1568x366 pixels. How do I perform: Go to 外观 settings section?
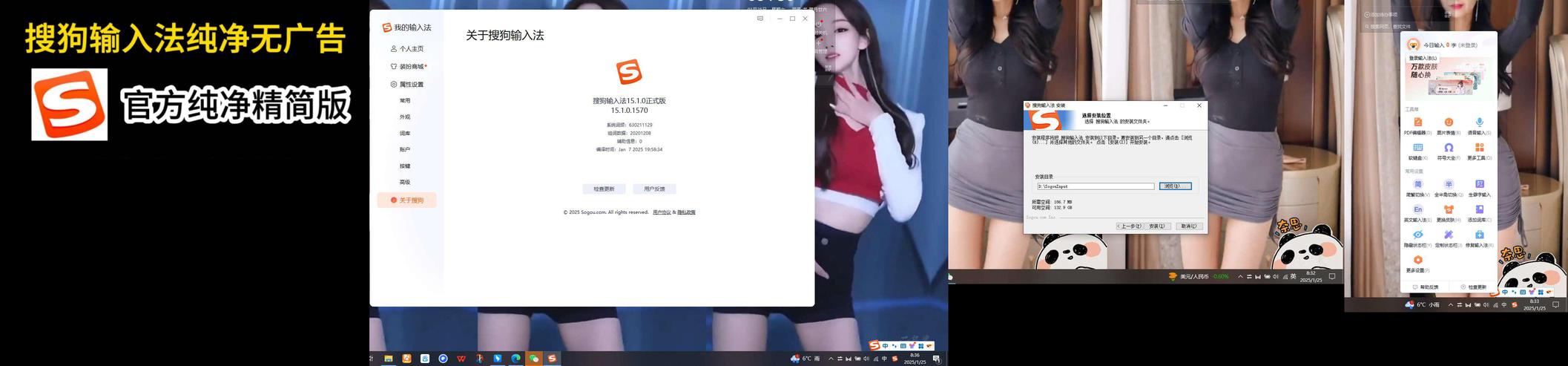point(405,117)
